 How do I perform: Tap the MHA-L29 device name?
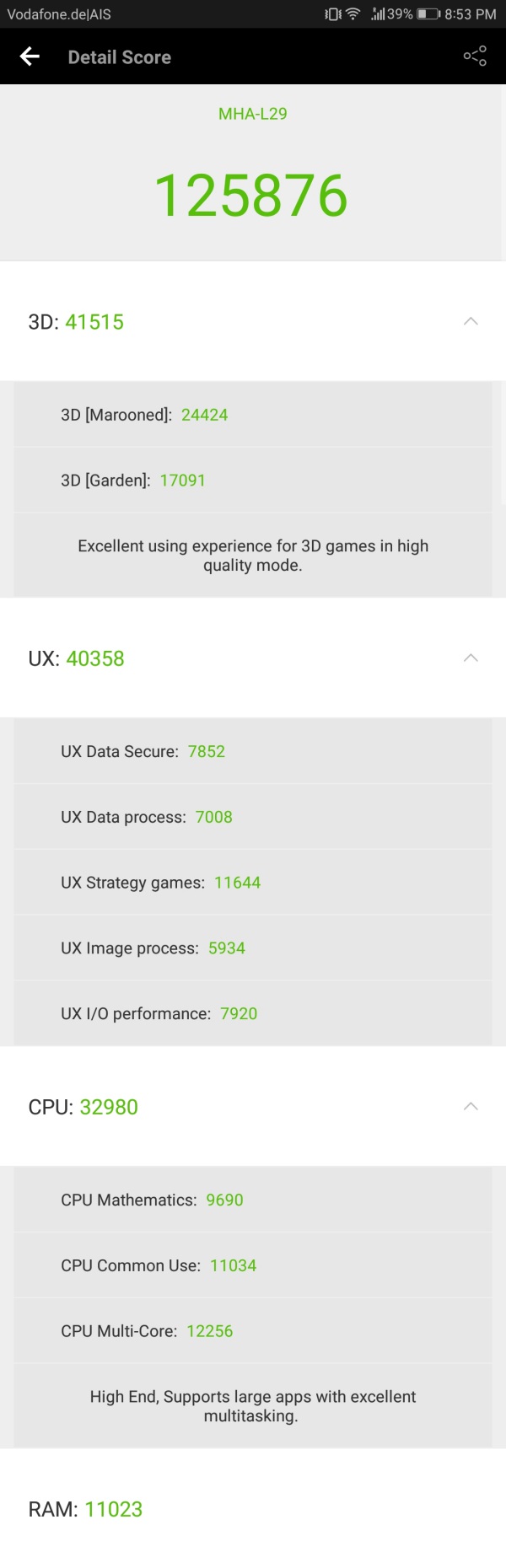[253, 114]
